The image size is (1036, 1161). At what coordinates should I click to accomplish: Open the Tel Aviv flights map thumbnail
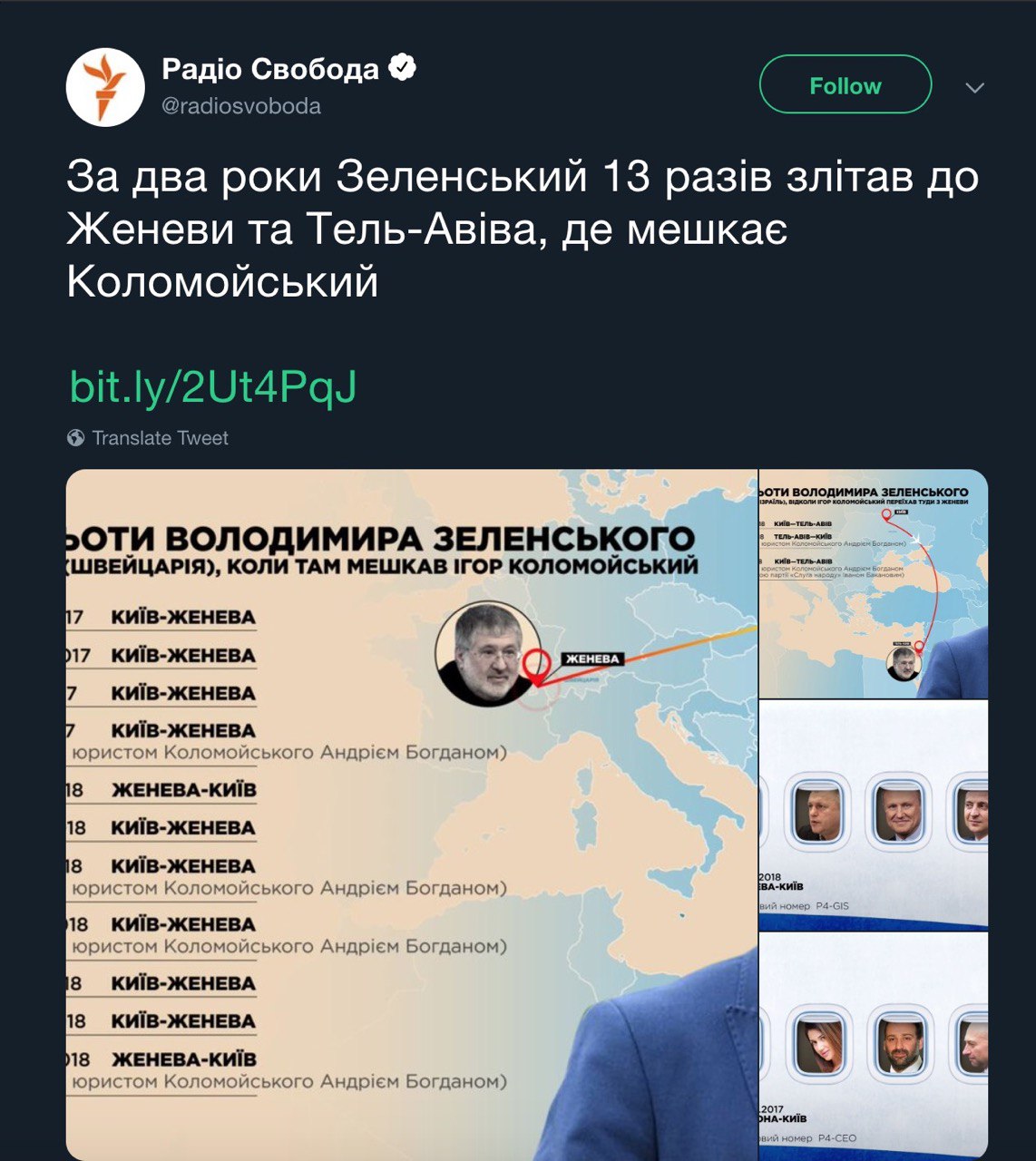[874, 583]
